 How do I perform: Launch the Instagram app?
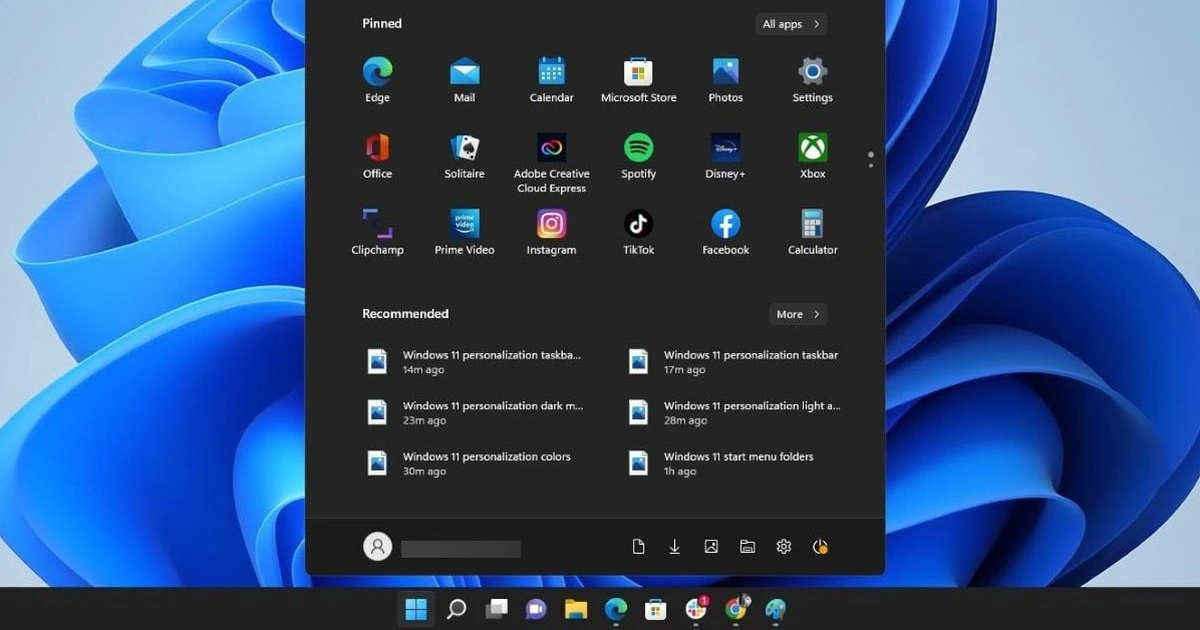coord(551,231)
